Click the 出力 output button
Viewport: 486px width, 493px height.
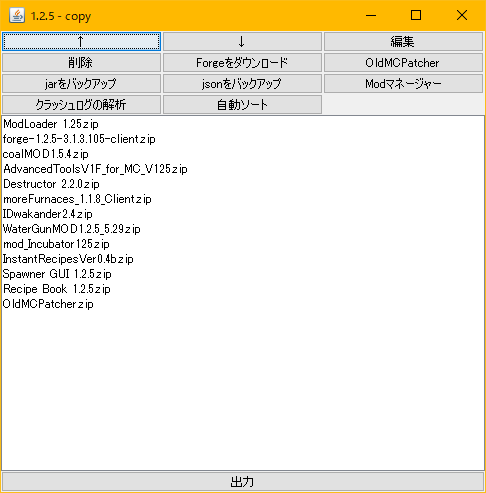pyautogui.click(x=243, y=482)
